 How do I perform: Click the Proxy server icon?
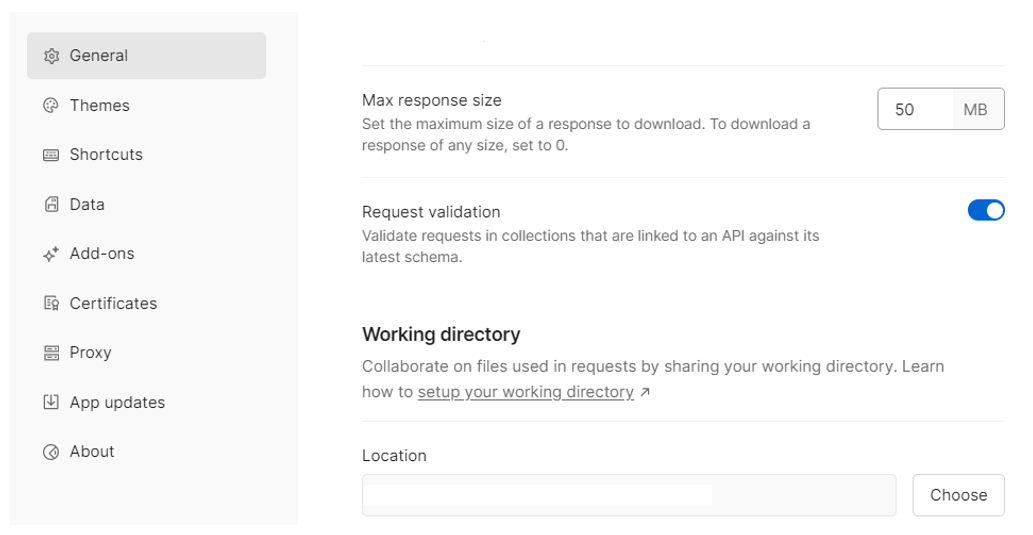(x=51, y=352)
